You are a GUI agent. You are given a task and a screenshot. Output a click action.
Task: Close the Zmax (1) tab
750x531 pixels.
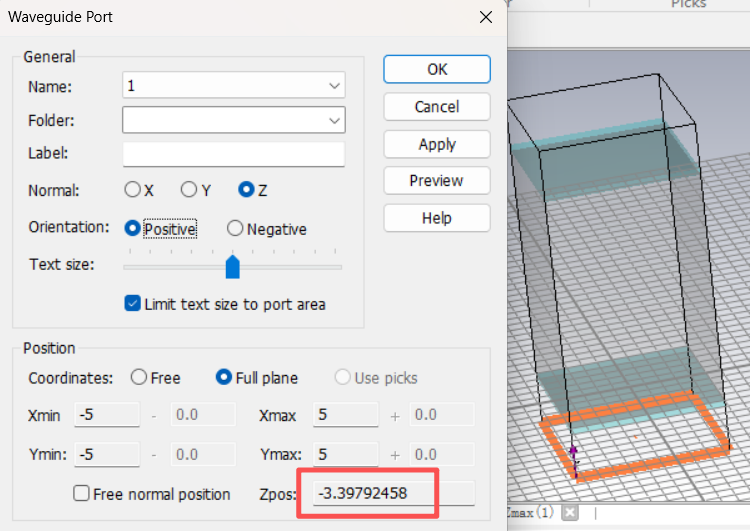pos(569,513)
